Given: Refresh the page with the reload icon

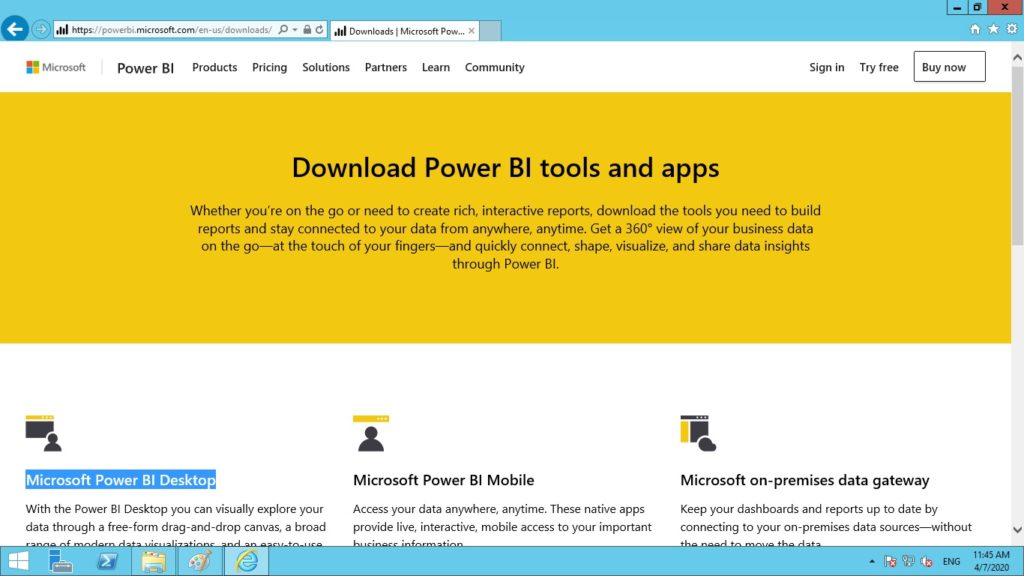Looking at the screenshot, I should [319, 29].
